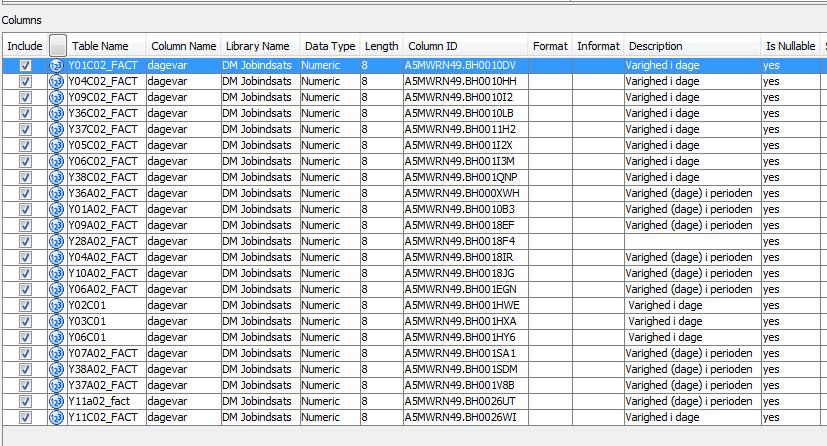Viewport: 827px width, 446px height.
Task: Click numeric icon of Y37A02_FACT row
Action: coord(56,385)
